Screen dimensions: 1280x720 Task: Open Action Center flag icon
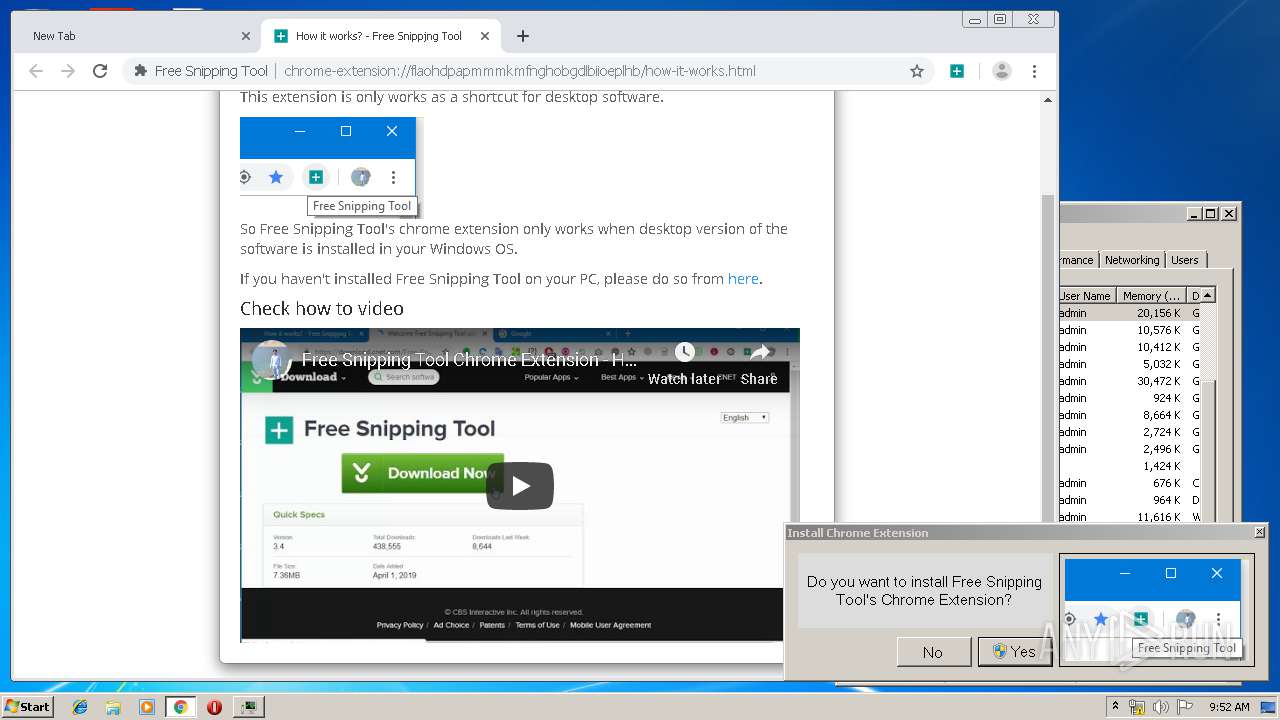pos(1185,707)
